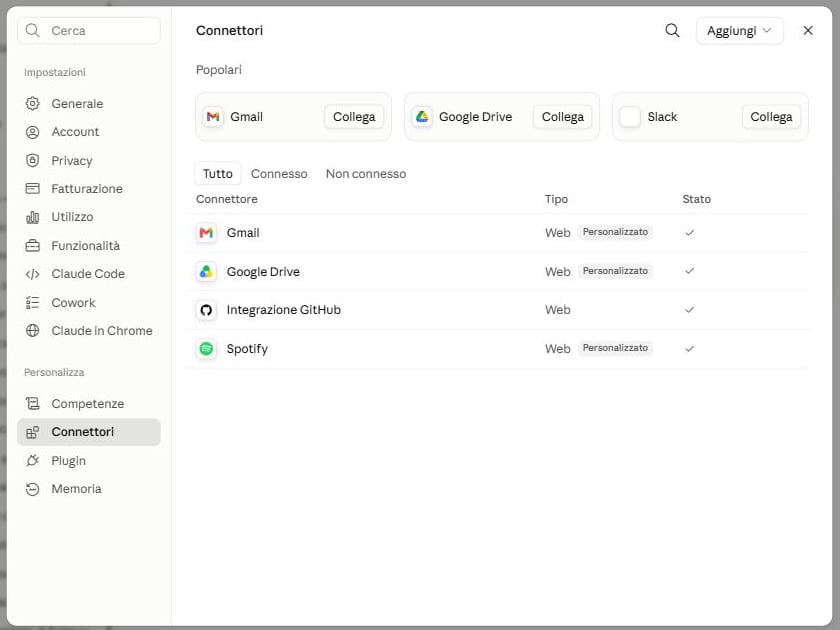
Task: Switch to the Non connesso tab
Action: (366, 174)
